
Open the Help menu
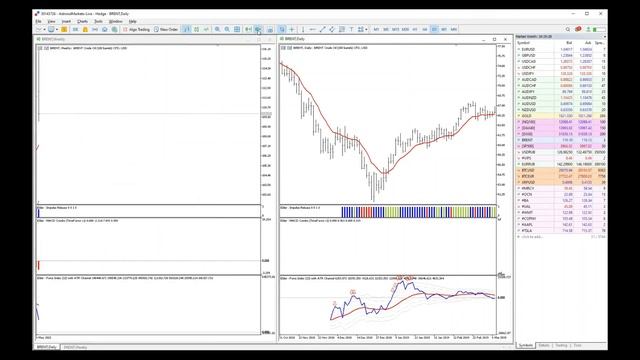tap(133, 21)
